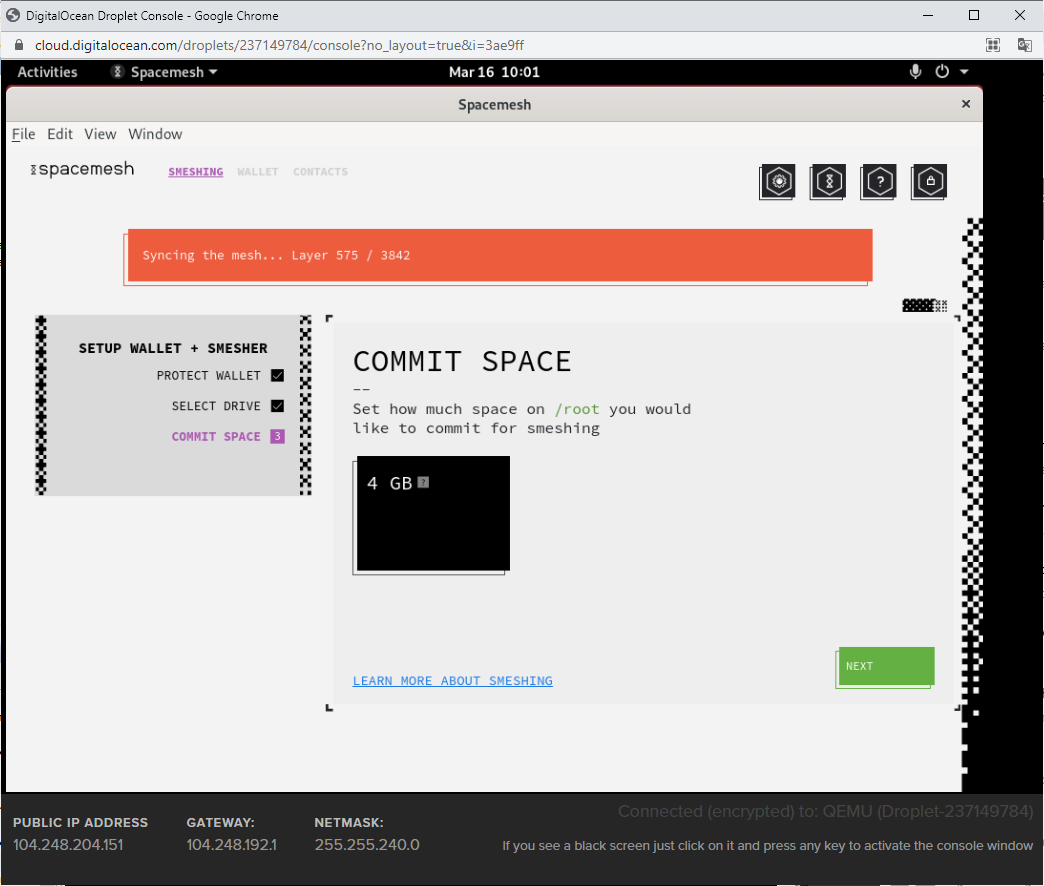Click the public IP 104.248.204.151
Image resolution: width=1044 pixels, height=886 pixels.
(x=68, y=845)
